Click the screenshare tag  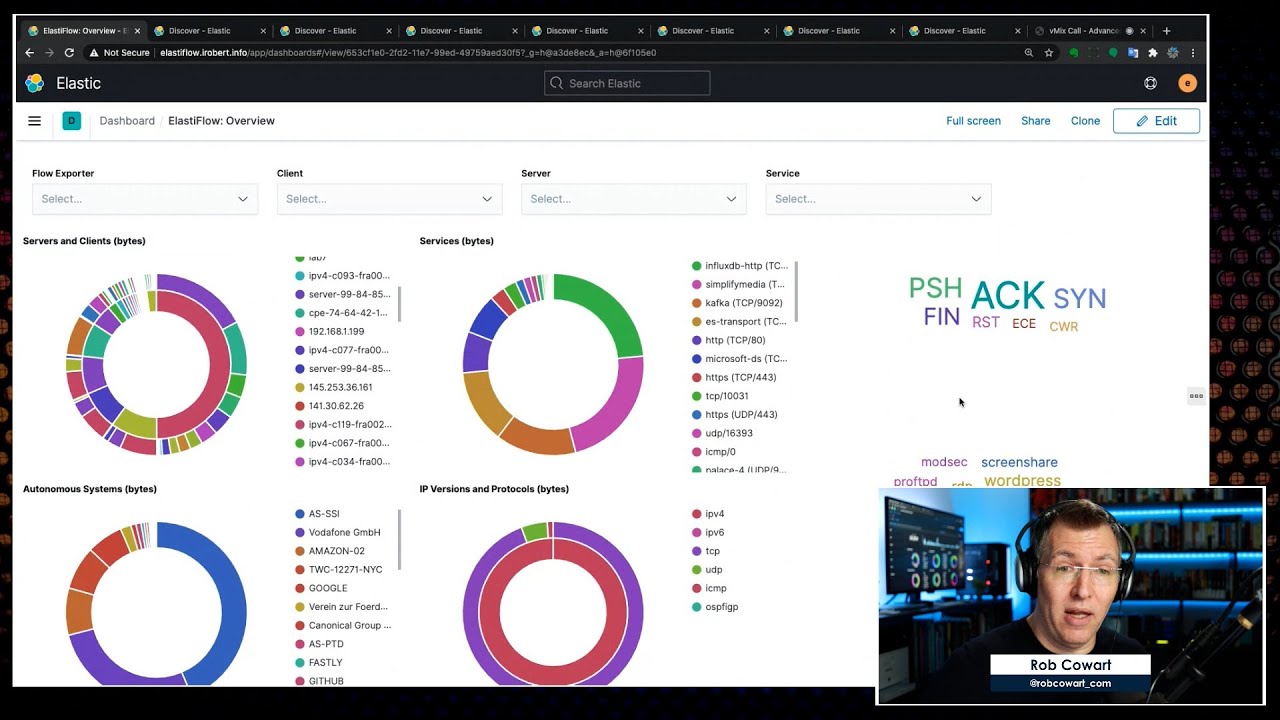[1019, 462]
